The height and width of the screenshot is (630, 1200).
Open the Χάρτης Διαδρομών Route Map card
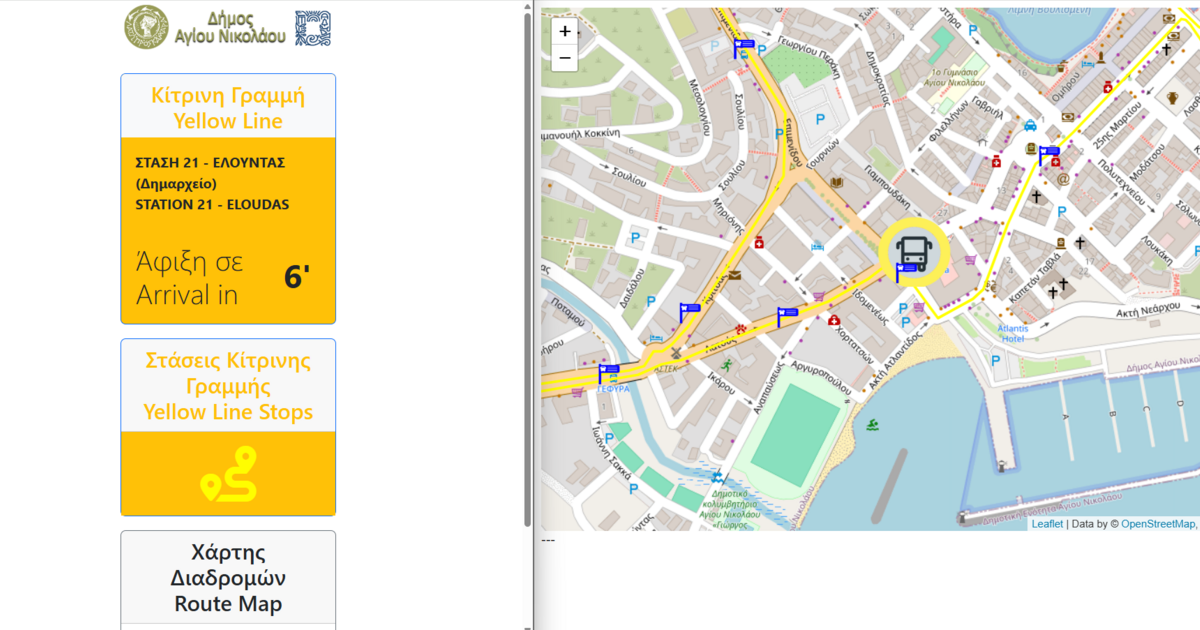228,578
